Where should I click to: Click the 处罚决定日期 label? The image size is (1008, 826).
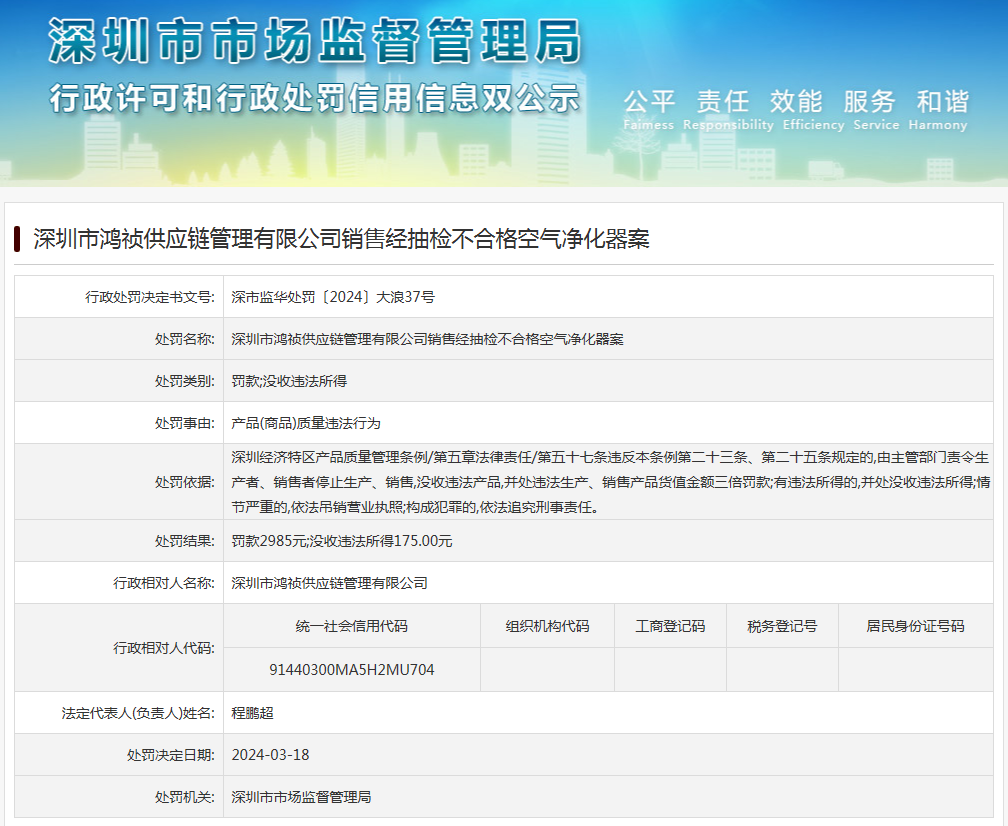[170, 755]
